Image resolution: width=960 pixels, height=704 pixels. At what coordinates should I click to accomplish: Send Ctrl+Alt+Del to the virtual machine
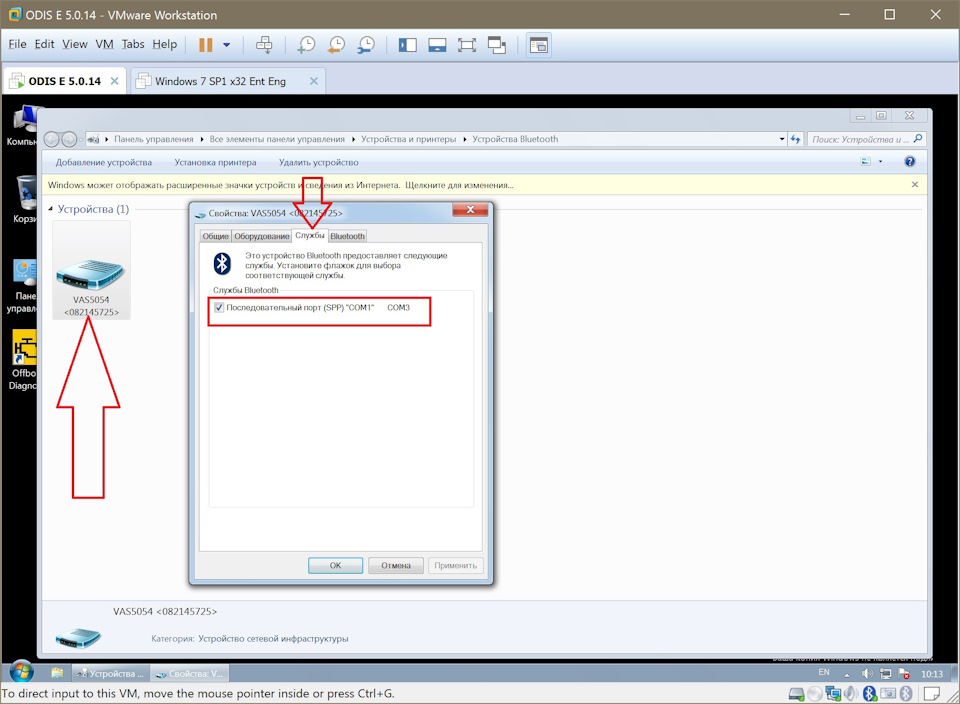[264, 45]
